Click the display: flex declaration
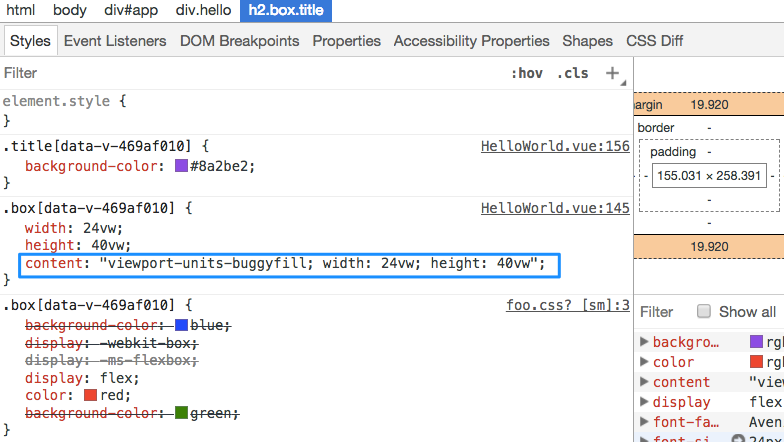The height and width of the screenshot is (442, 784). 82,378
